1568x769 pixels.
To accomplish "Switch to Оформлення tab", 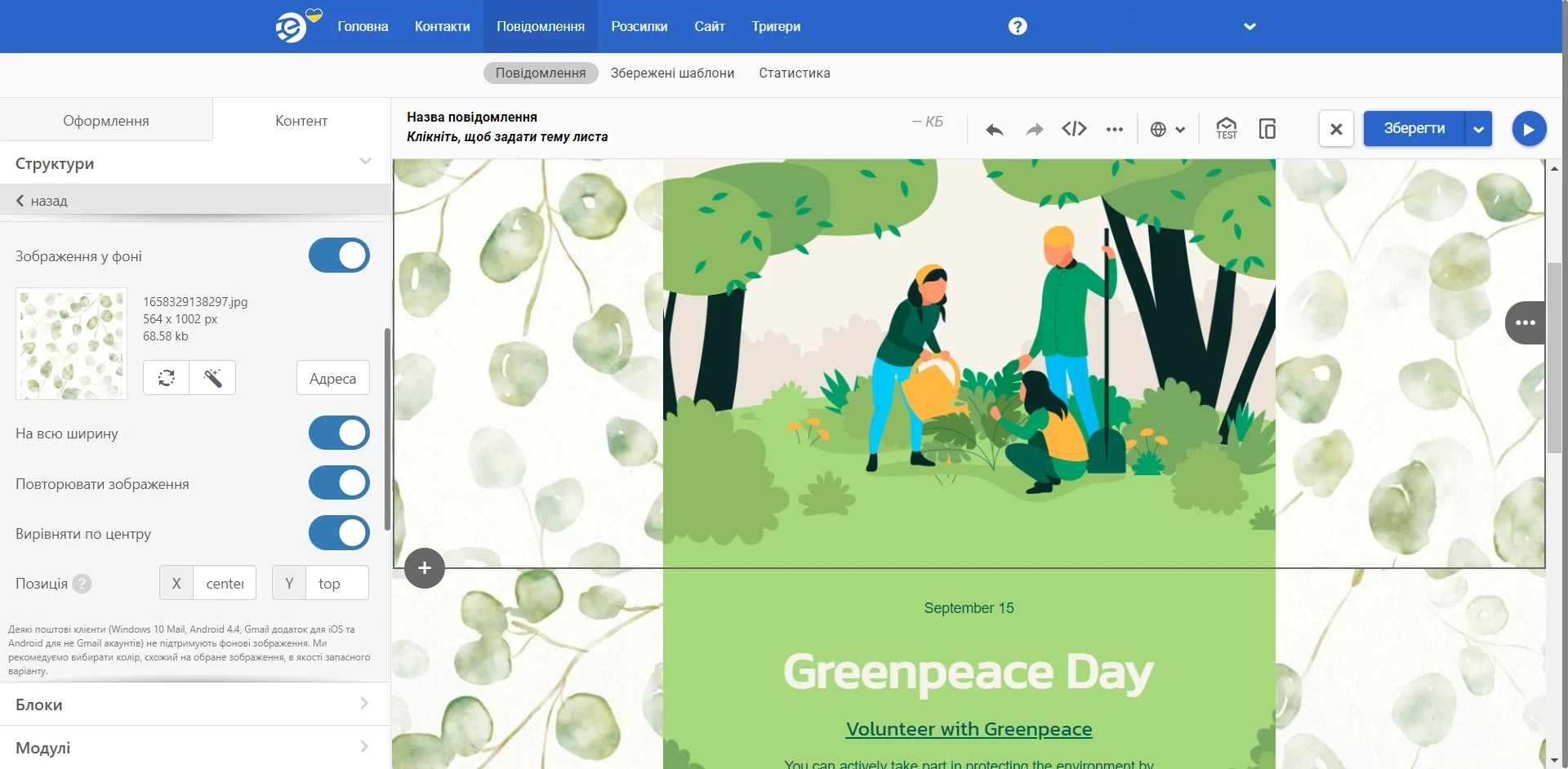I will pos(106,120).
